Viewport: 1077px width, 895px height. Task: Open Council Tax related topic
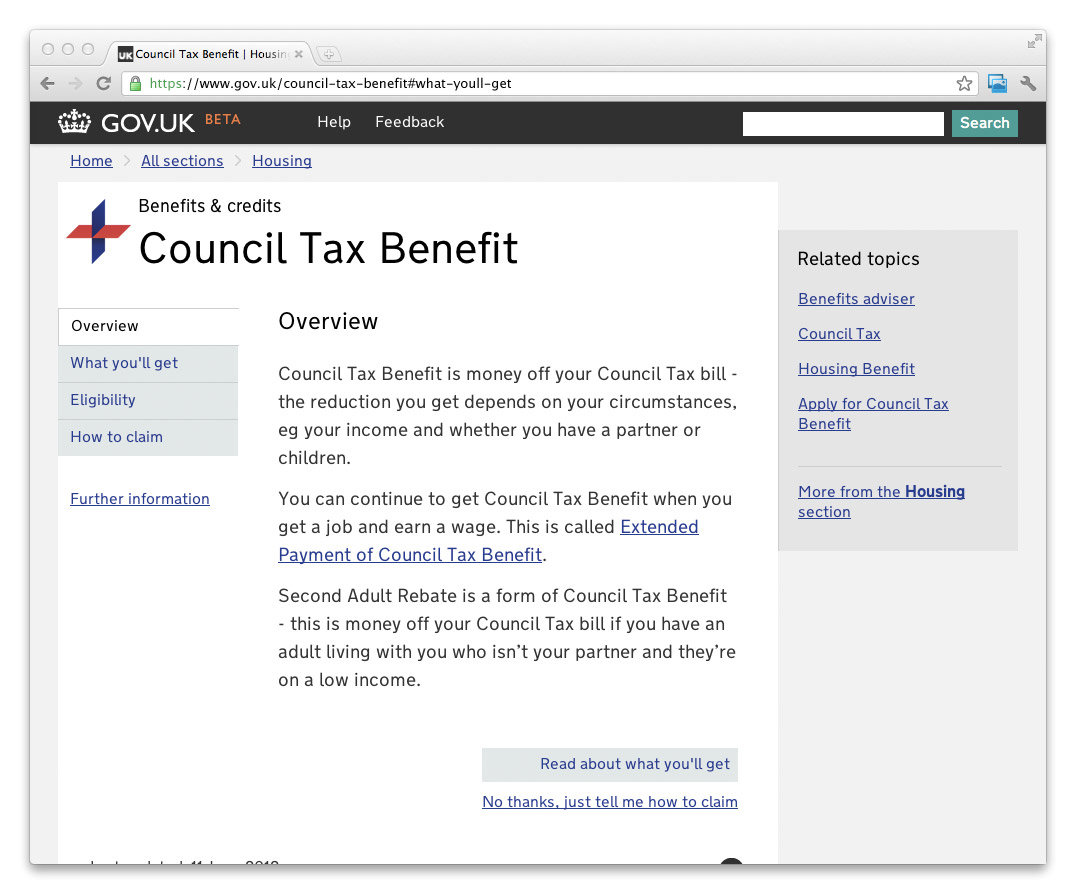[x=839, y=334]
